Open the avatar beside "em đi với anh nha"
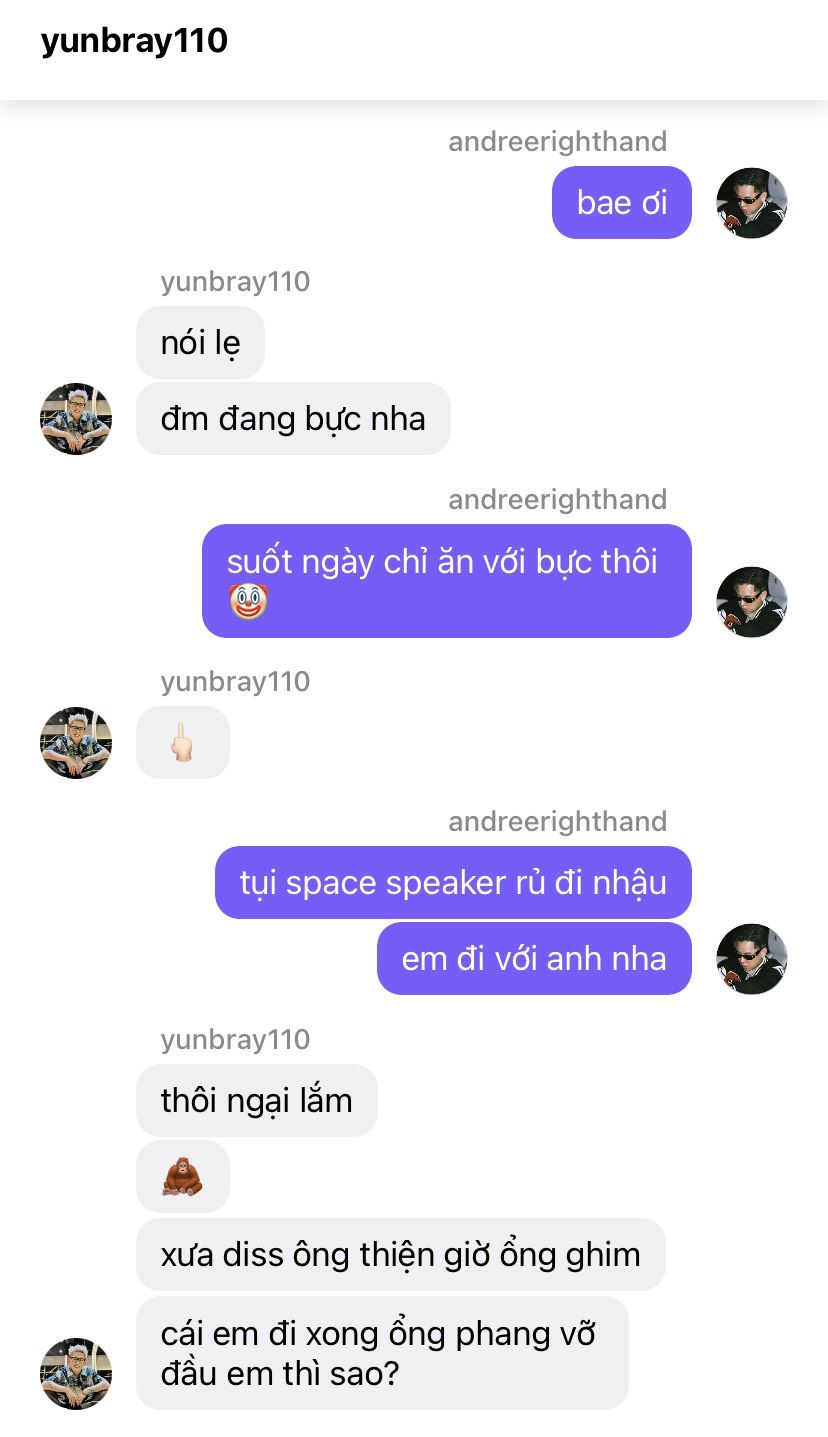 click(x=752, y=959)
